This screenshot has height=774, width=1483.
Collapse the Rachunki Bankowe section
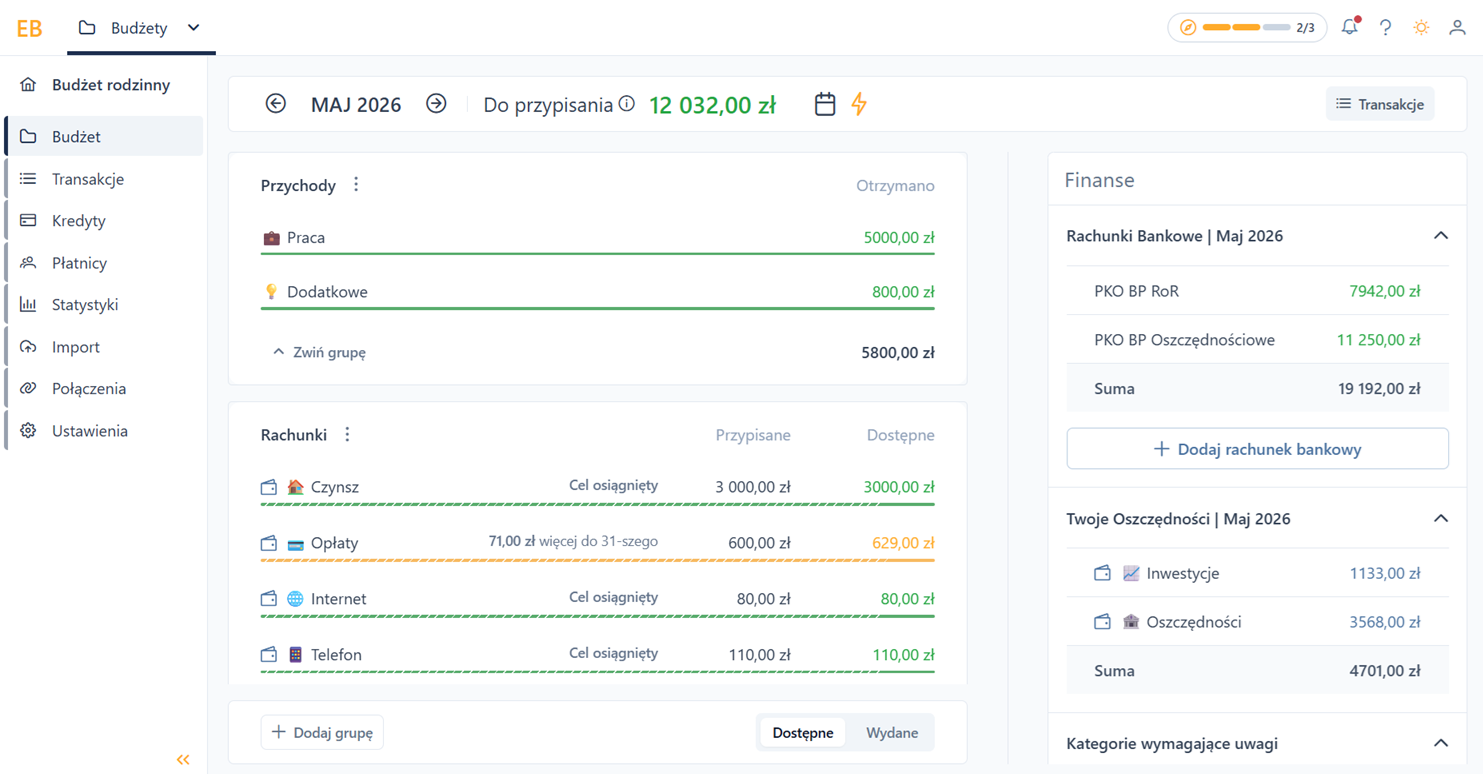point(1441,236)
